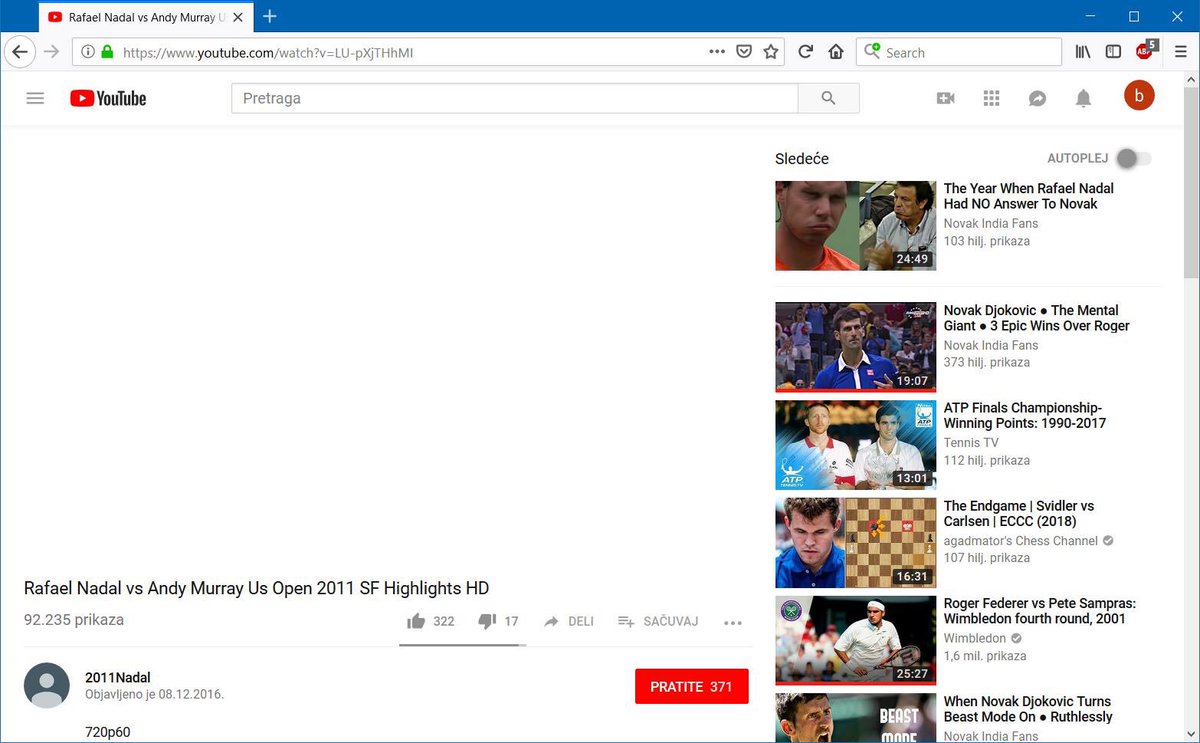Reload the page
Image resolution: width=1200 pixels, height=743 pixels.
pos(805,52)
